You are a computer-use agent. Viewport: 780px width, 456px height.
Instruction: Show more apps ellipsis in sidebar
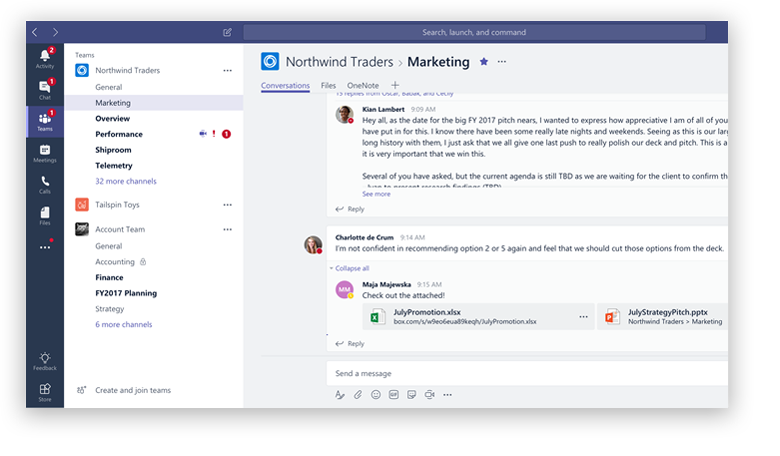point(45,247)
